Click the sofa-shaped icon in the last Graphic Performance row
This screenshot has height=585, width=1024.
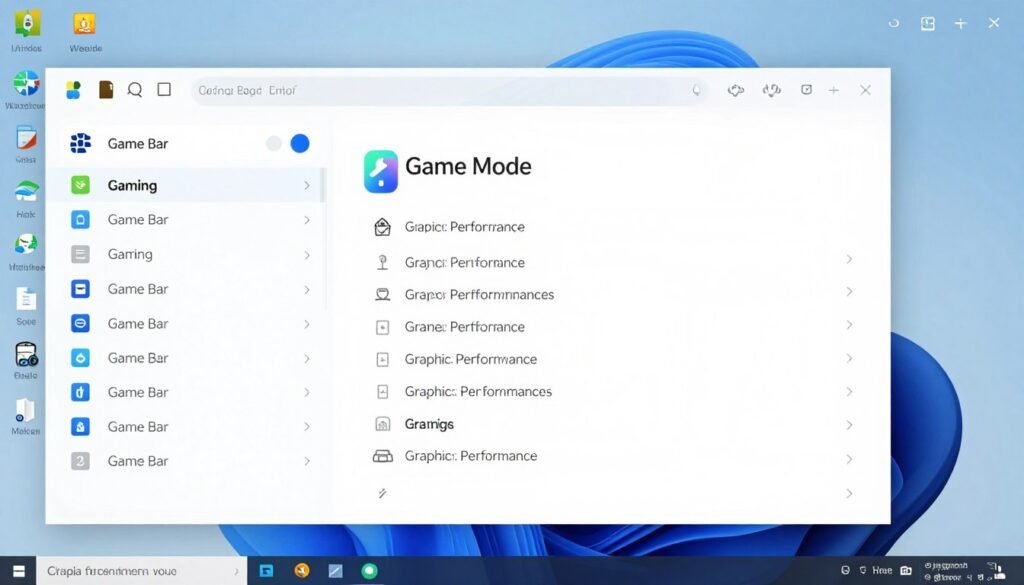383,456
